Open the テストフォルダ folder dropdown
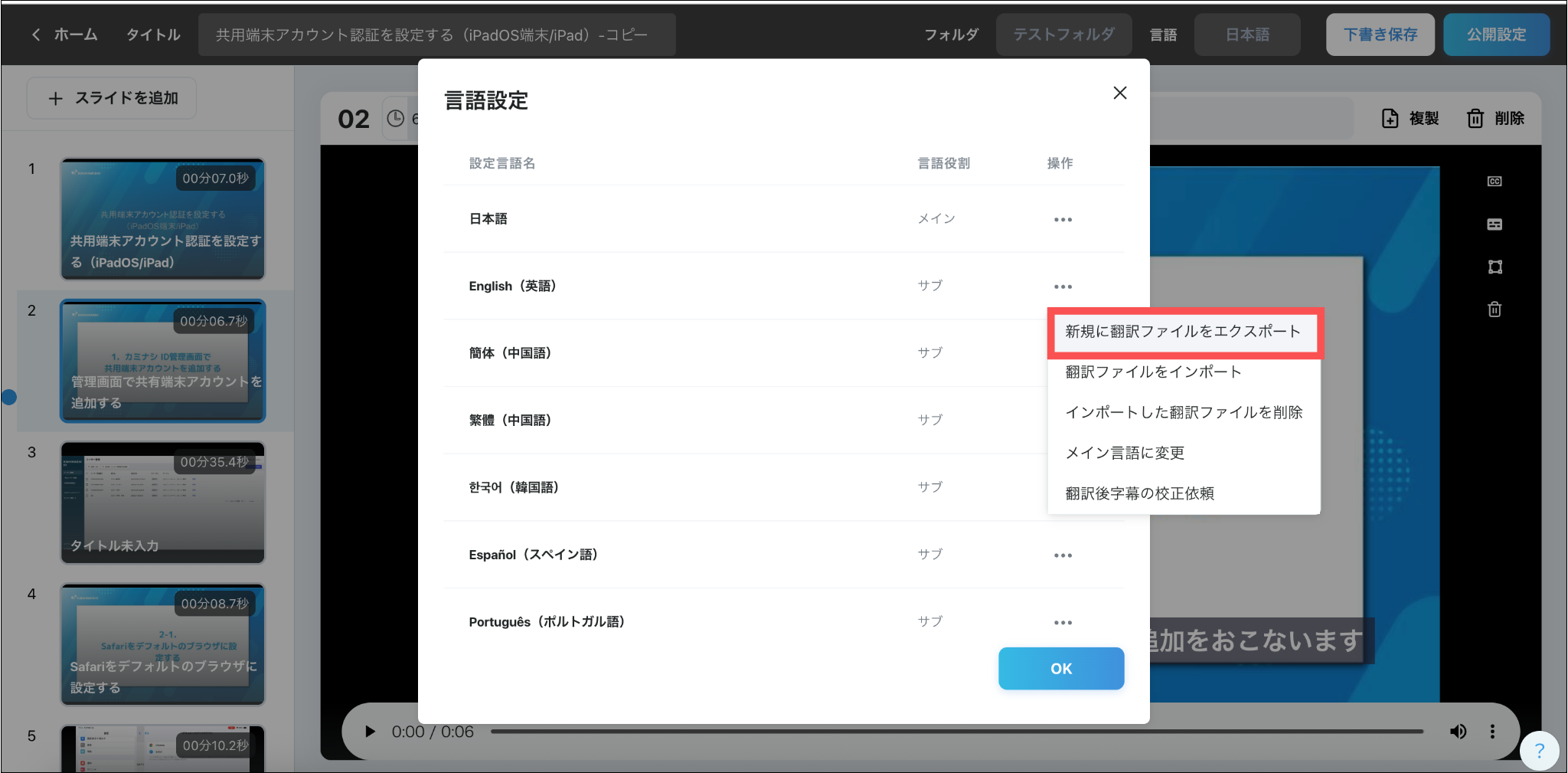The height and width of the screenshot is (773, 1568). point(1063,34)
